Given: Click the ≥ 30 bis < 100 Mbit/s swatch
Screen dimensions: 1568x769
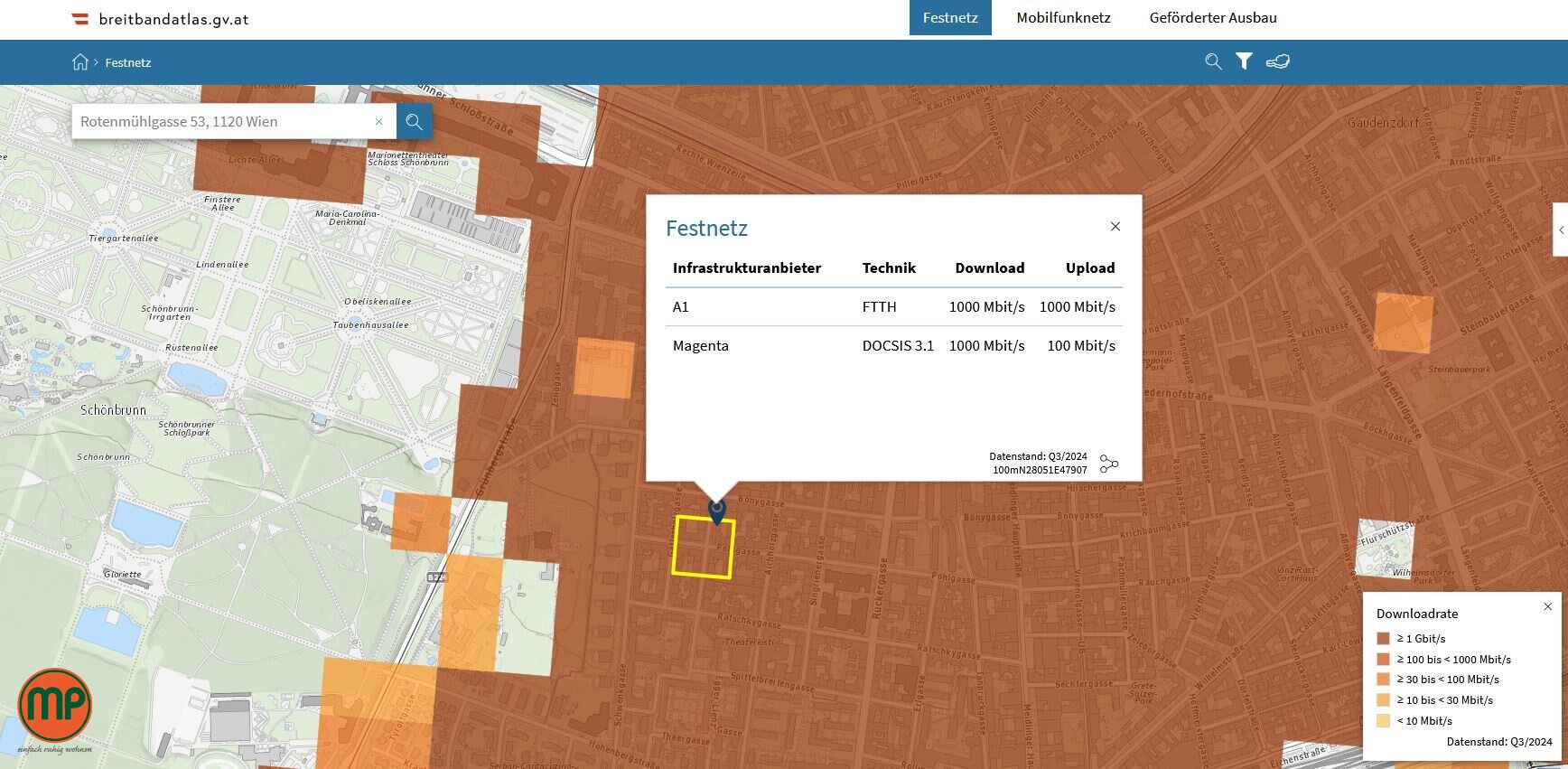Looking at the screenshot, I should point(1383,680).
